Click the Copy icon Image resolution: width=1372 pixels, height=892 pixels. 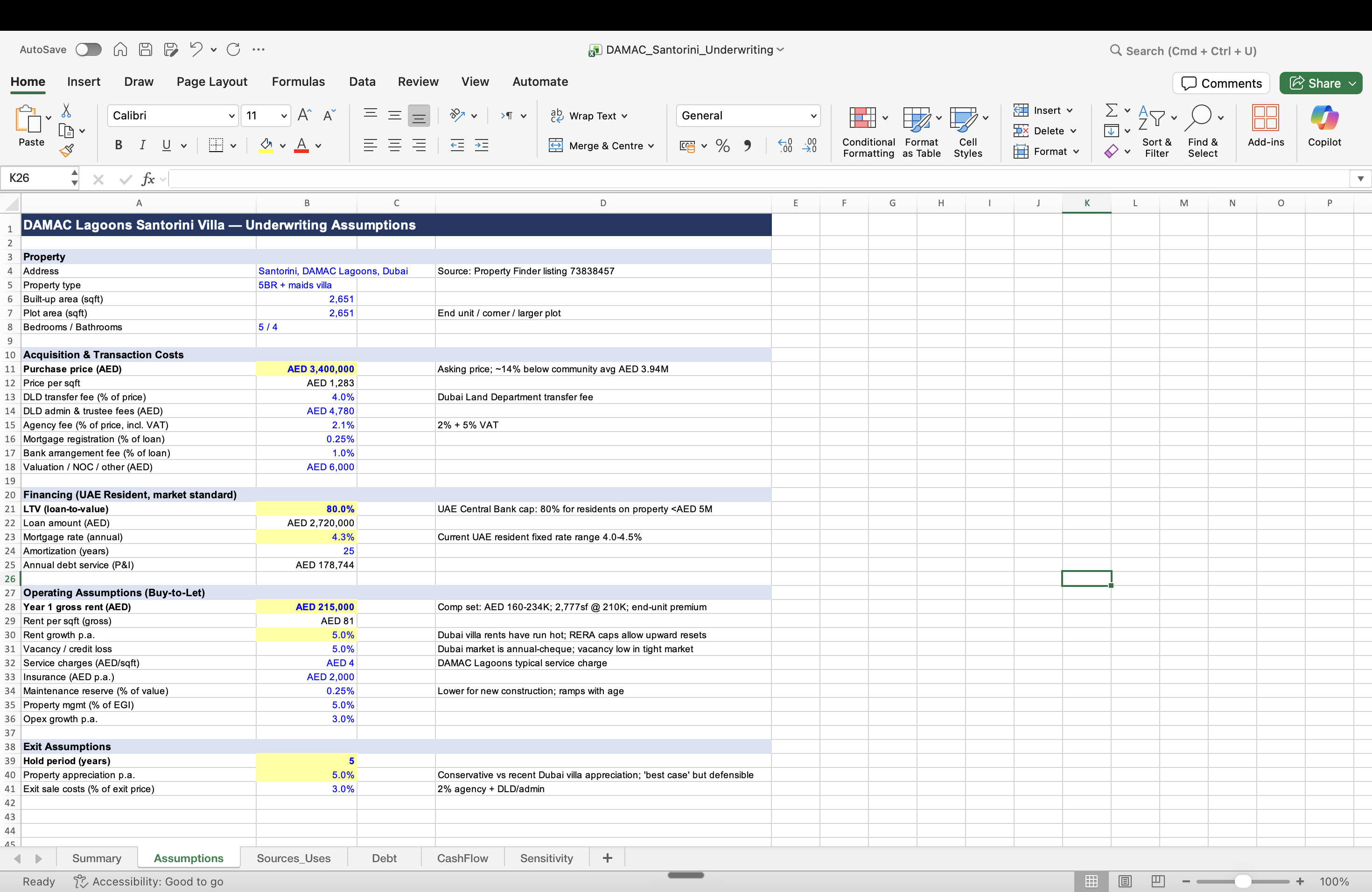coord(66,131)
